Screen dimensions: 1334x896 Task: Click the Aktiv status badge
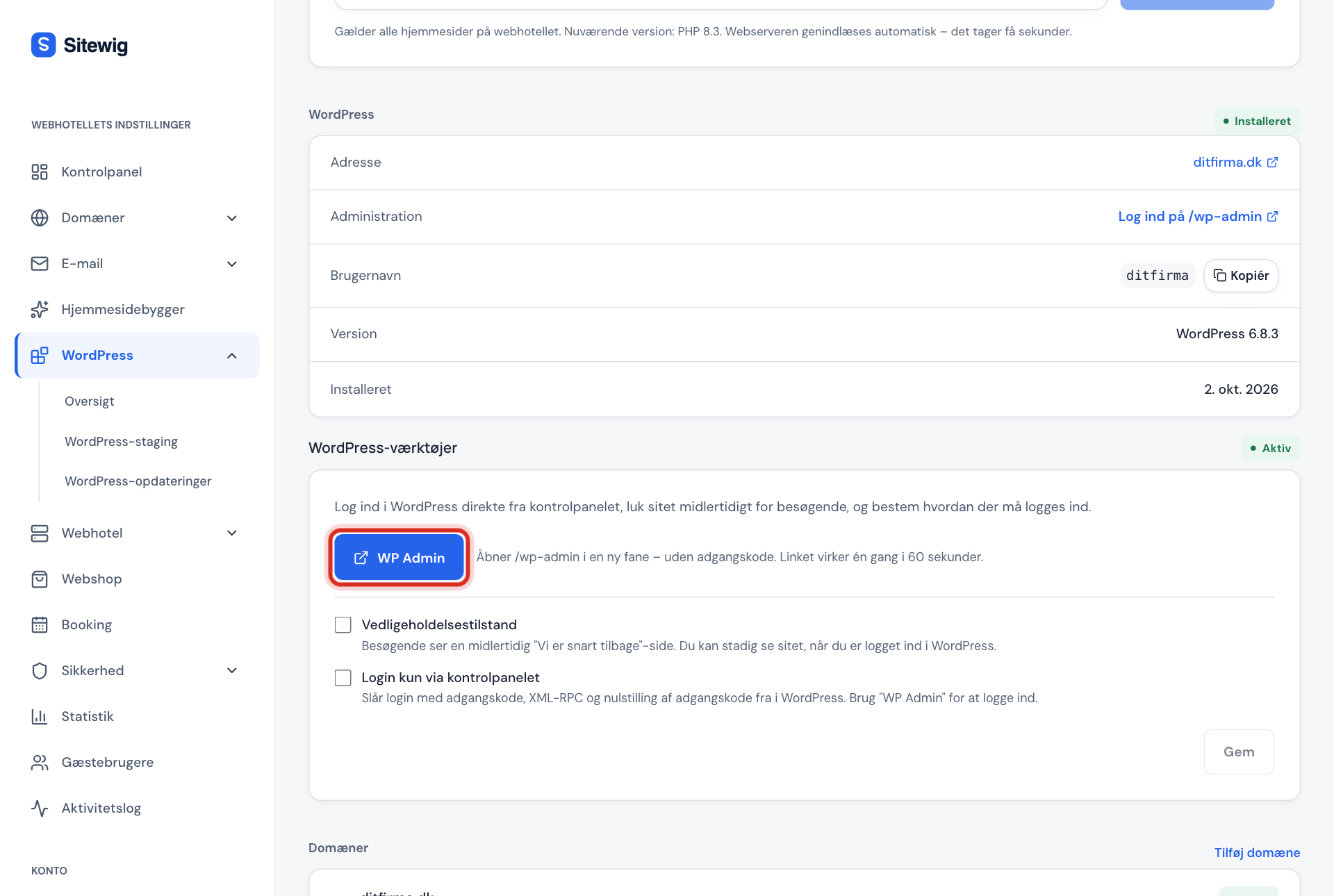coord(1270,448)
